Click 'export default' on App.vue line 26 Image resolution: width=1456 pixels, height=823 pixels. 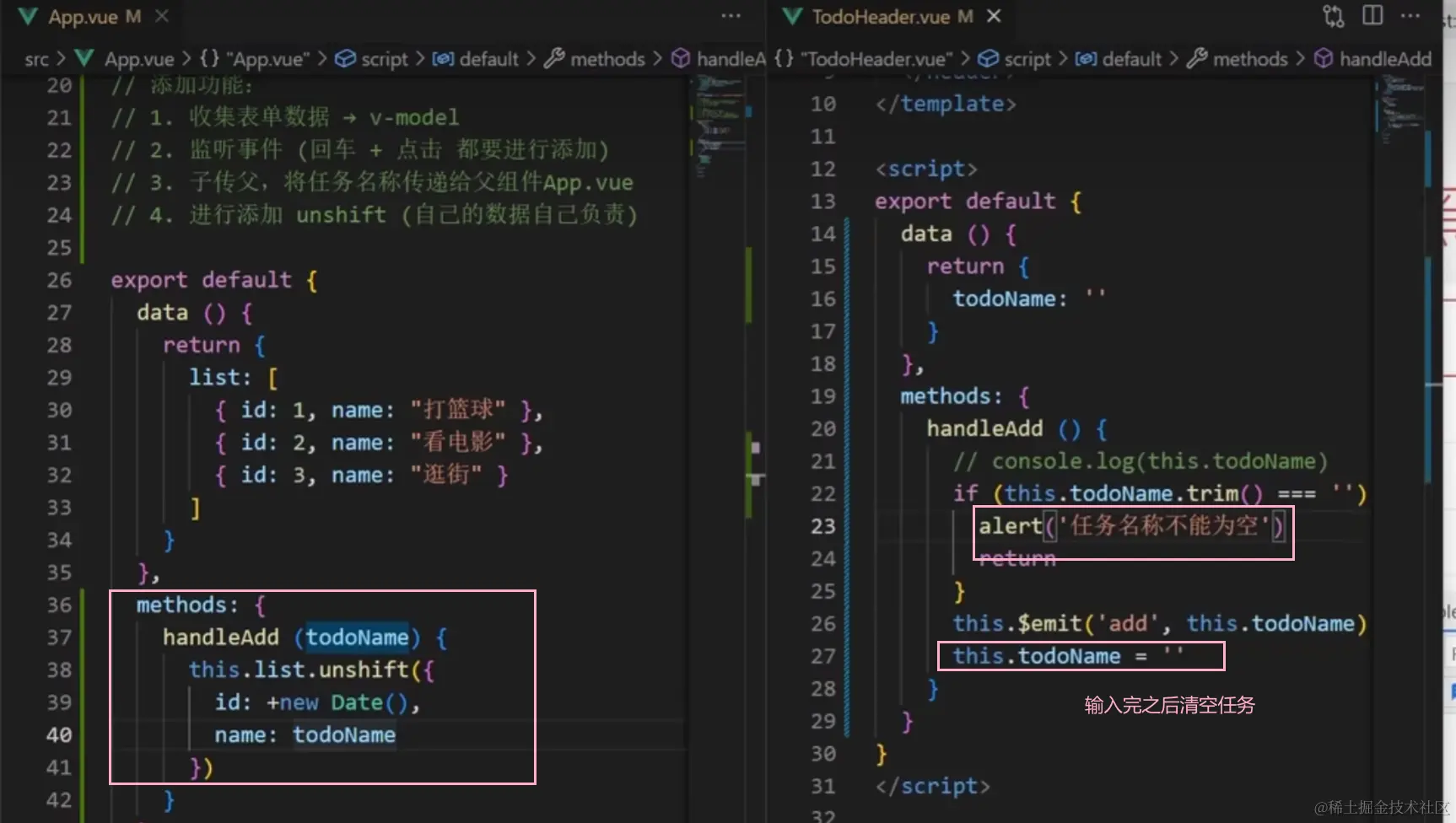[x=201, y=280]
